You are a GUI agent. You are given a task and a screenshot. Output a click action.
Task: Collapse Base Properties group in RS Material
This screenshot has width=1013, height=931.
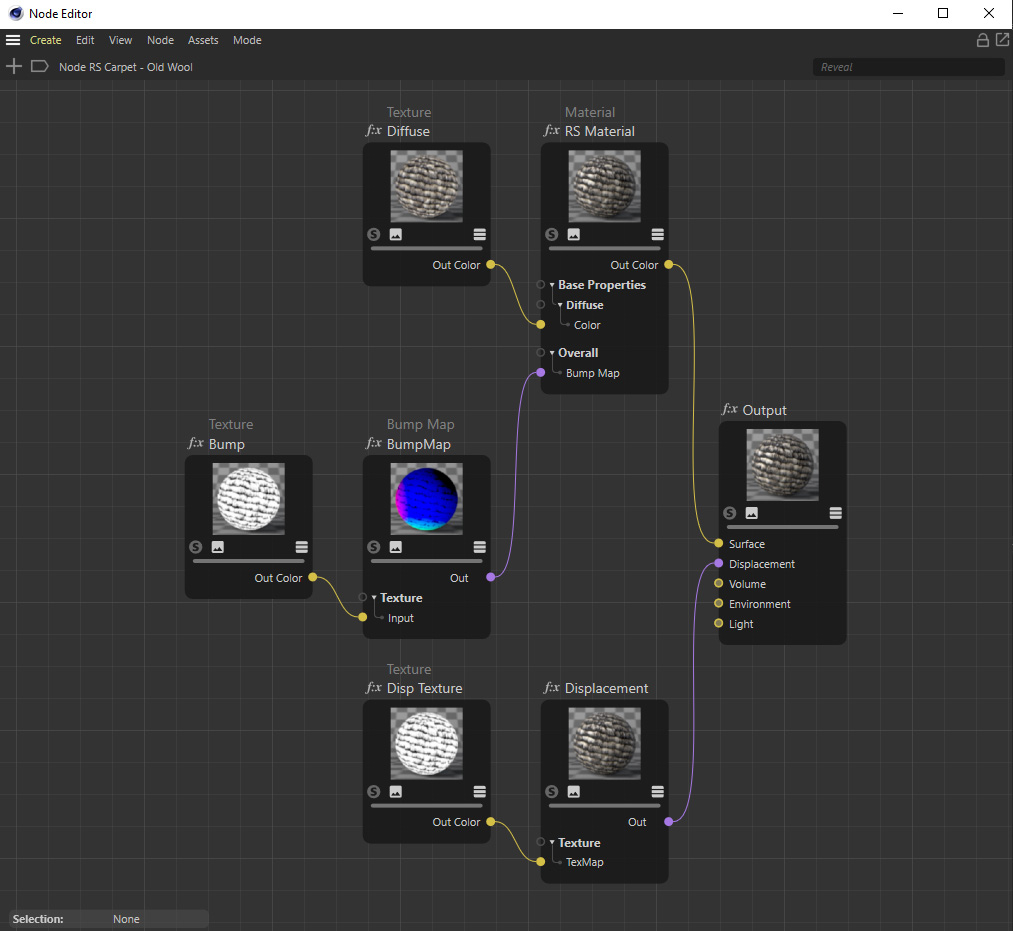tap(552, 285)
